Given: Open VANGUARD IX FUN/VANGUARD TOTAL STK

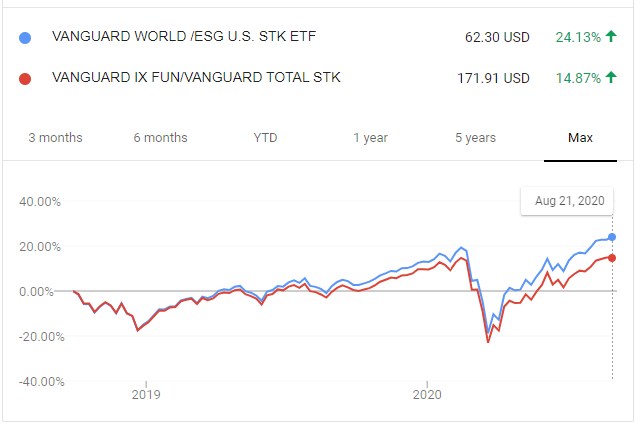Looking at the screenshot, I should click(x=196, y=78).
